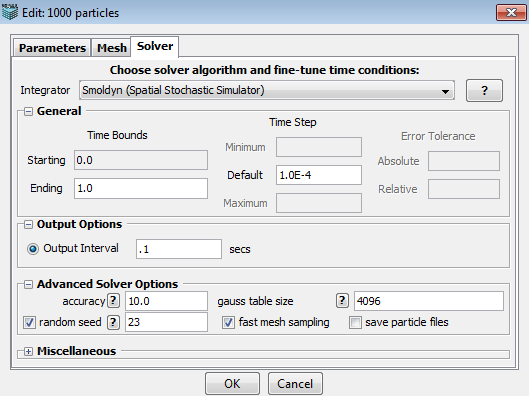Click the random seed value field
The width and height of the screenshot is (529, 396).
point(166,322)
